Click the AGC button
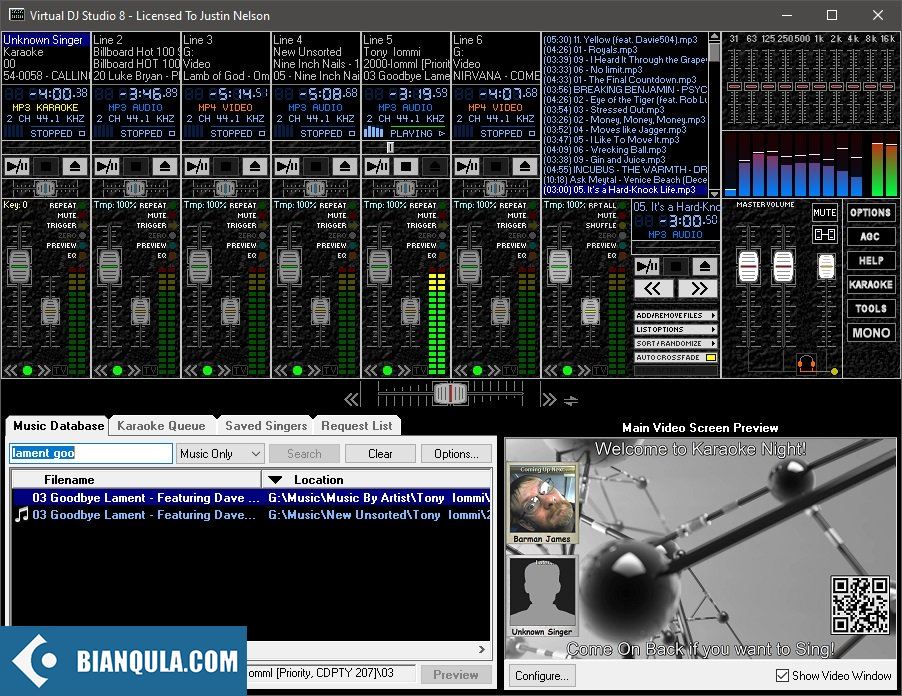The width and height of the screenshot is (902, 696). pyautogui.click(x=870, y=236)
